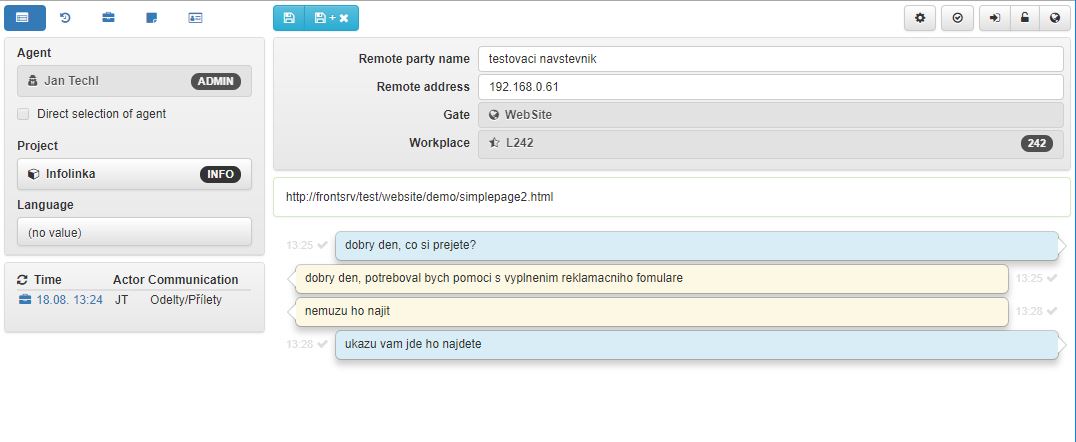
Task: Click the open padlock button
Action: [x=1025, y=19]
